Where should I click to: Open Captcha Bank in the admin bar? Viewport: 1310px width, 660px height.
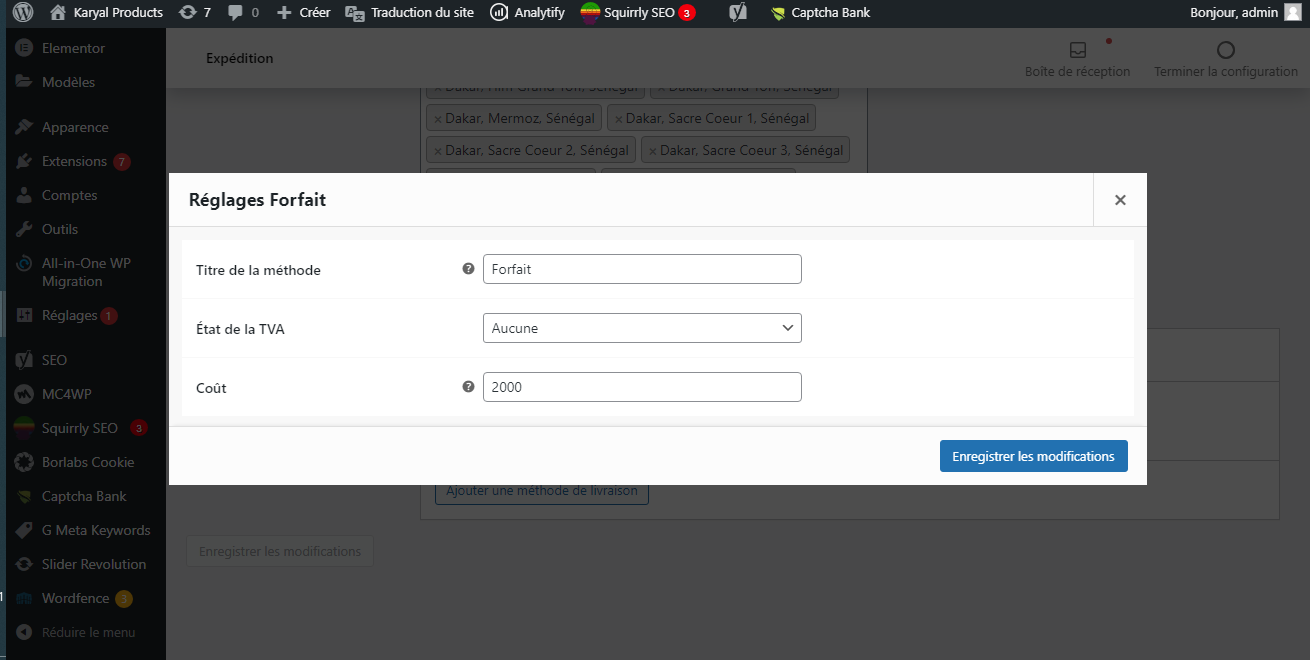820,13
